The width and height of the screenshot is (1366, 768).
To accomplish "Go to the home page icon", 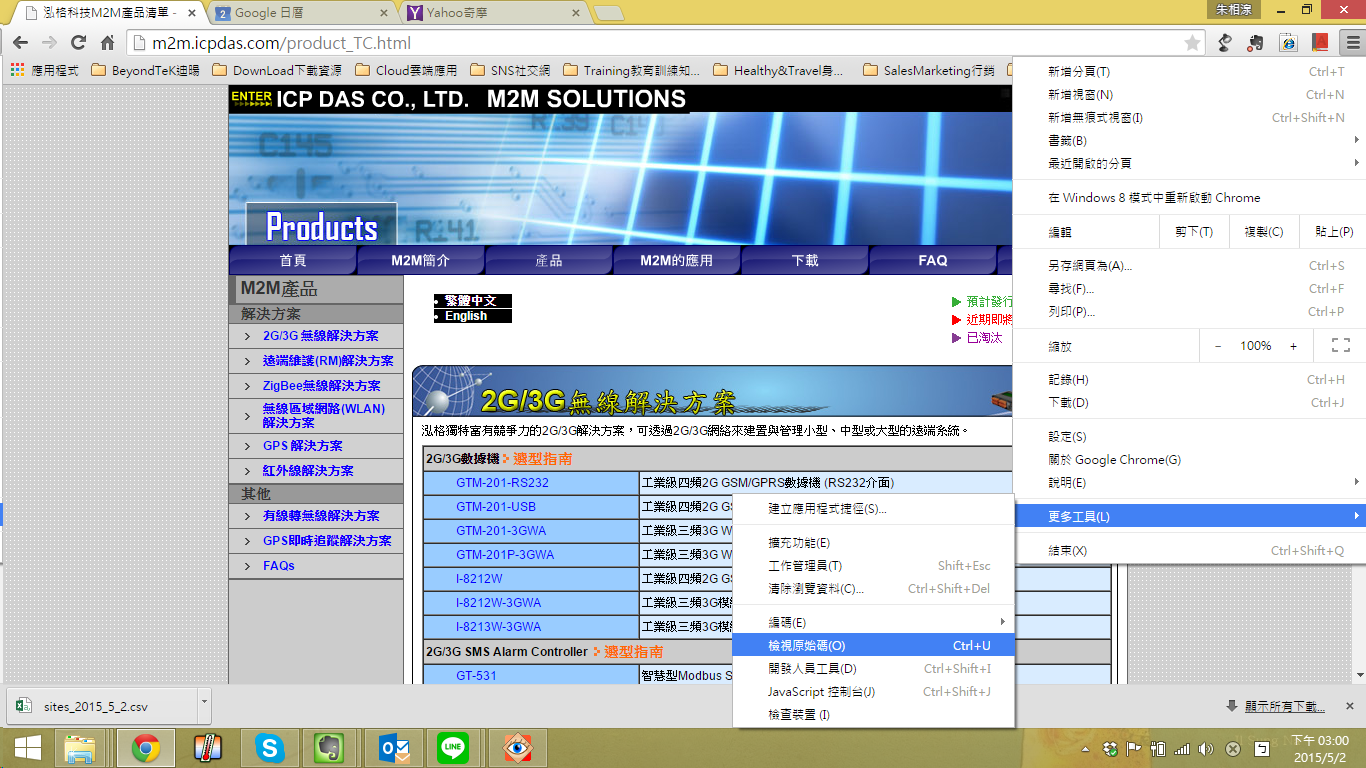I will point(108,43).
